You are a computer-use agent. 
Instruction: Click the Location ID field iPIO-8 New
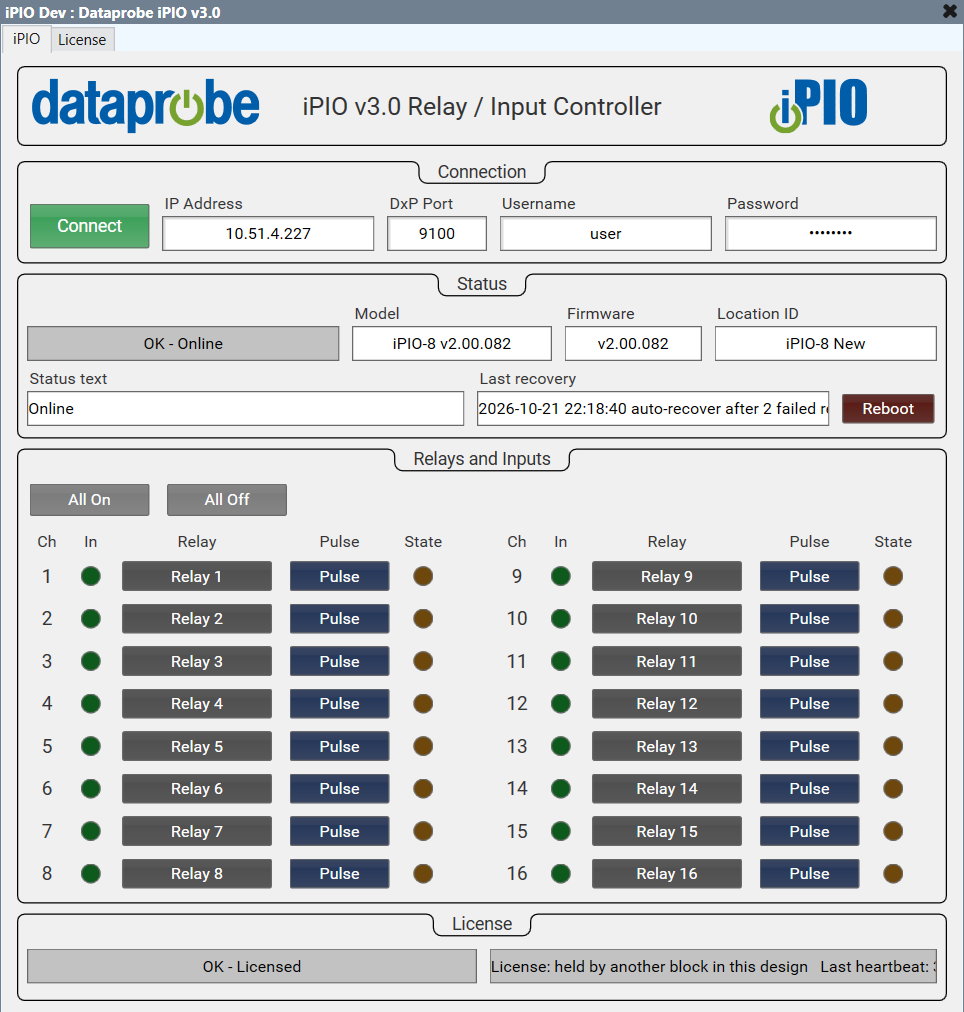coord(825,343)
